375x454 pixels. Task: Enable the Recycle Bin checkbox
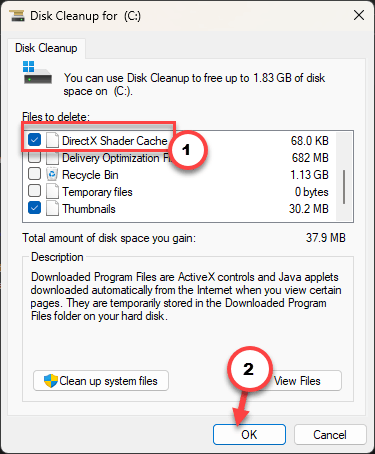34,174
